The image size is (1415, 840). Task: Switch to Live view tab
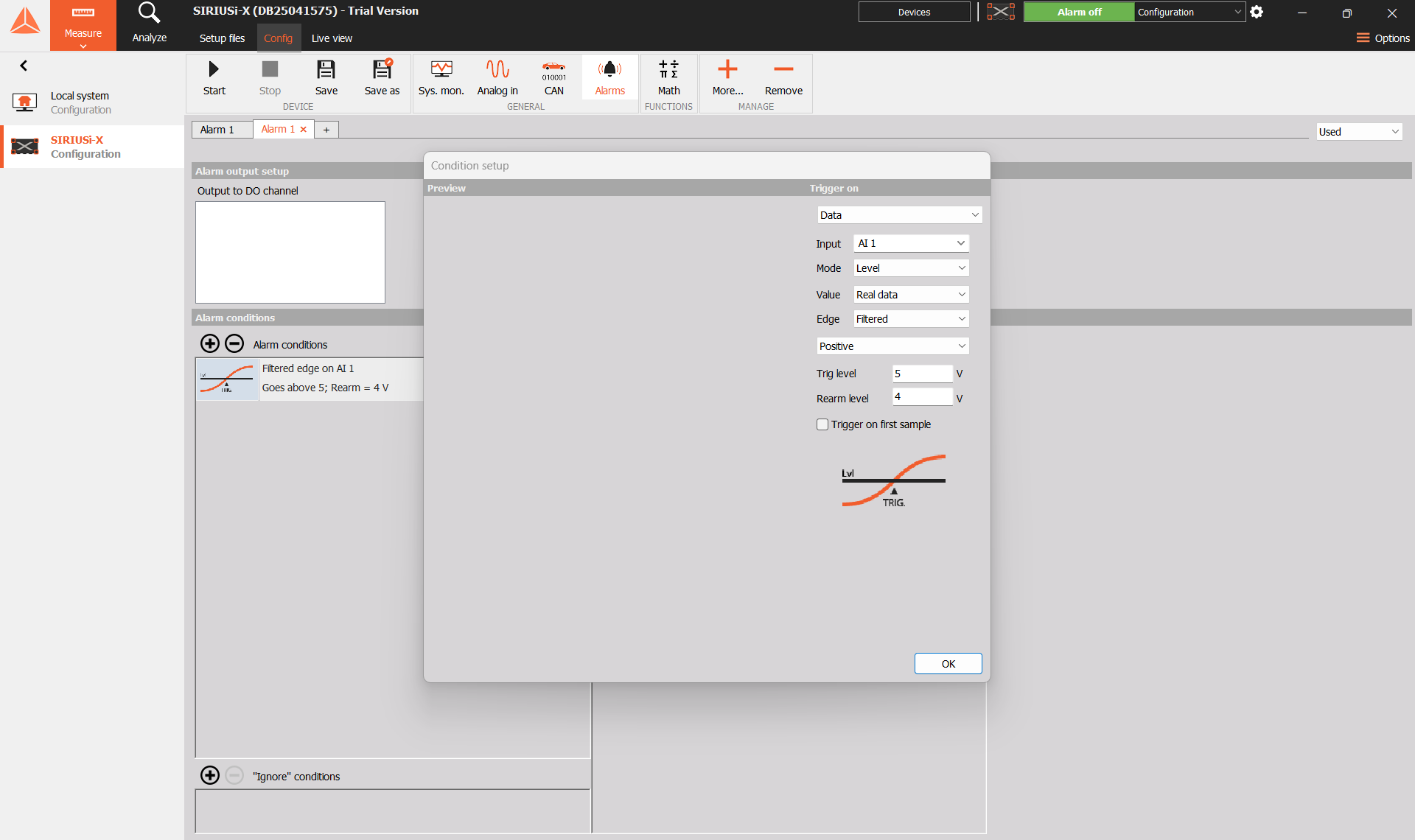(x=332, y=38)
